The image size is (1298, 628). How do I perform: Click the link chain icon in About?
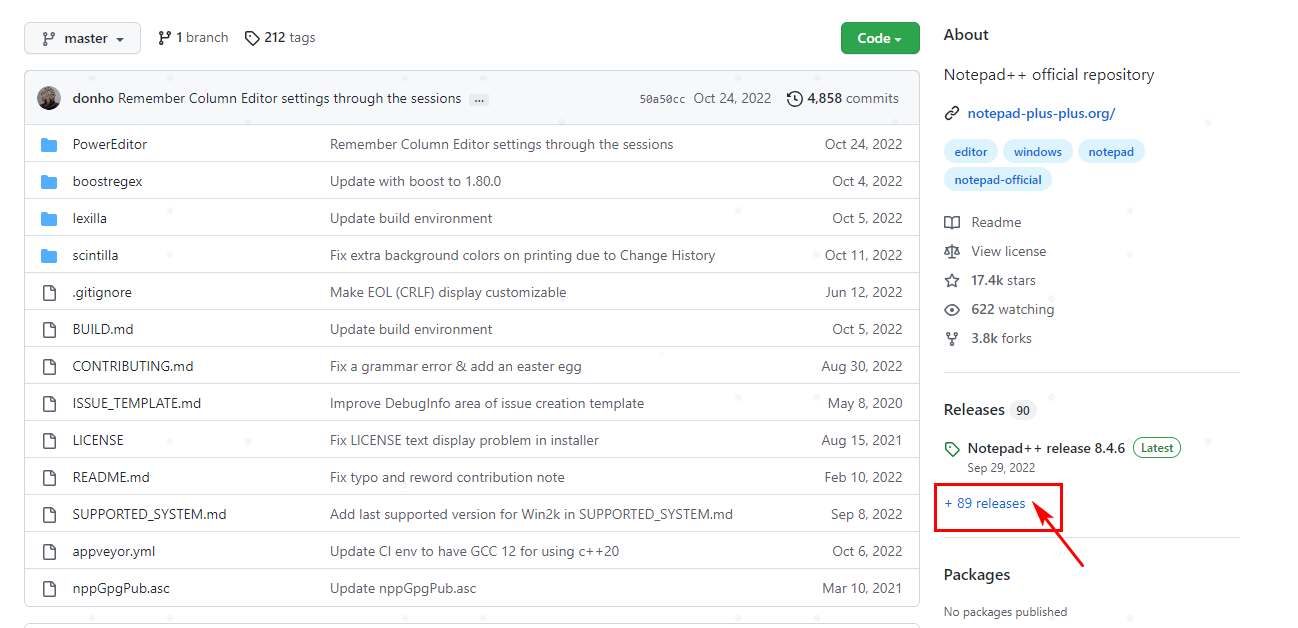(952, 113)
